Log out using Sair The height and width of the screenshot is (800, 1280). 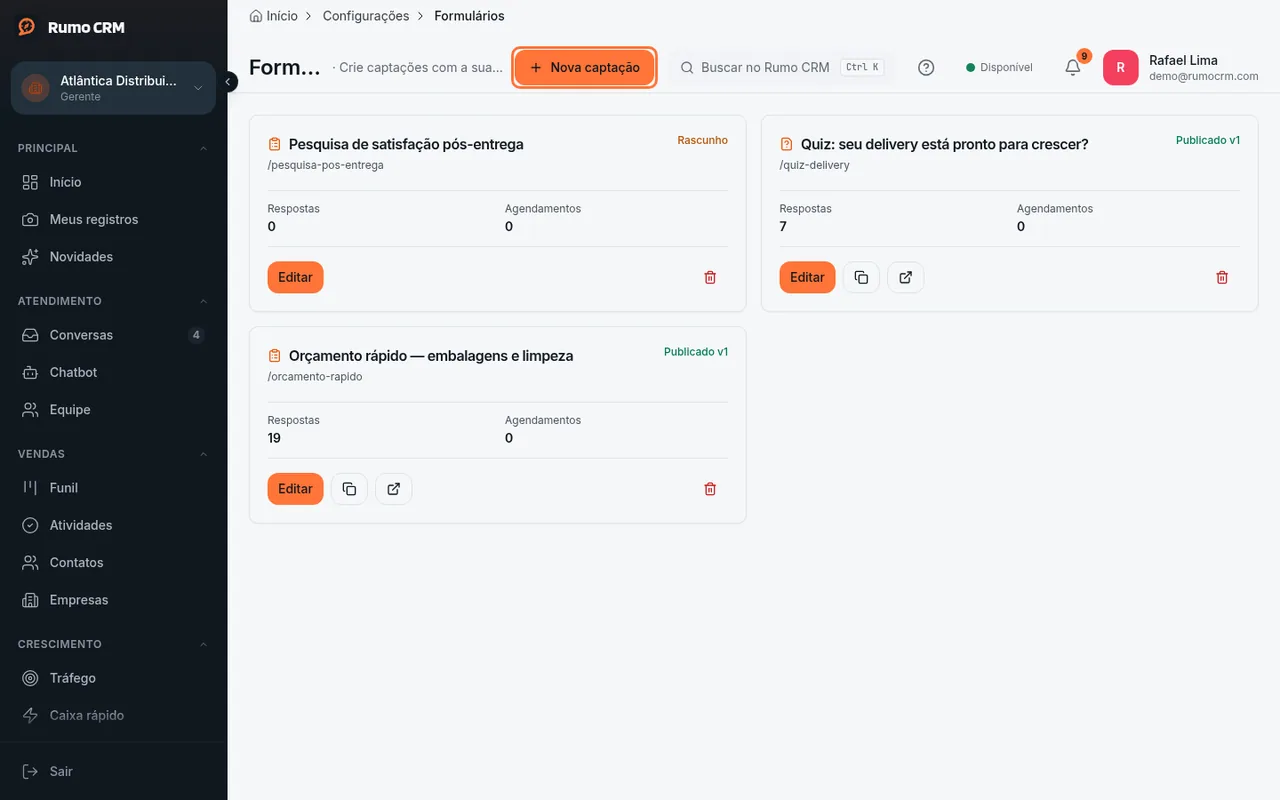click(x=113, y=771)
